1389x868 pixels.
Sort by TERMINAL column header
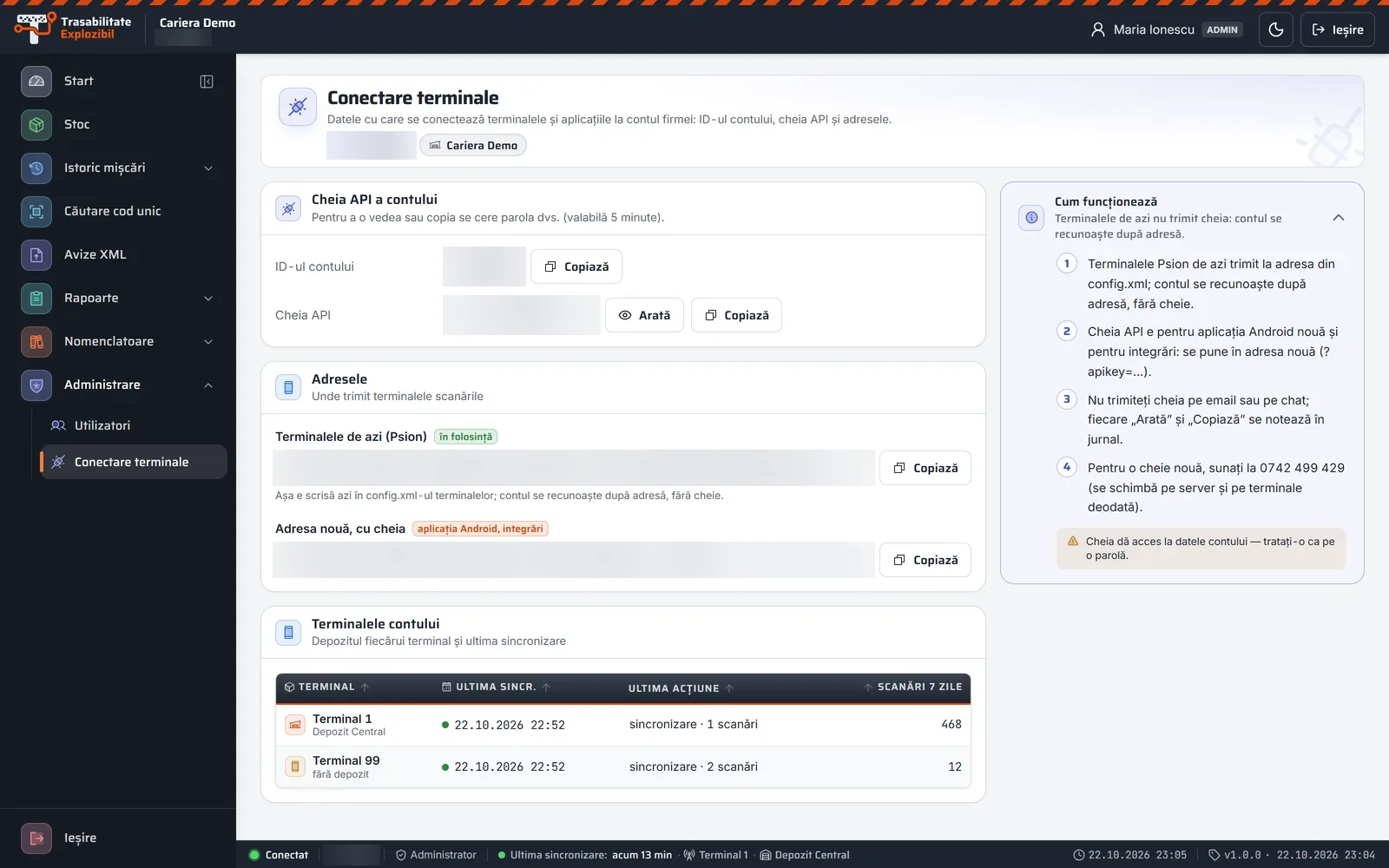(327, 687)
